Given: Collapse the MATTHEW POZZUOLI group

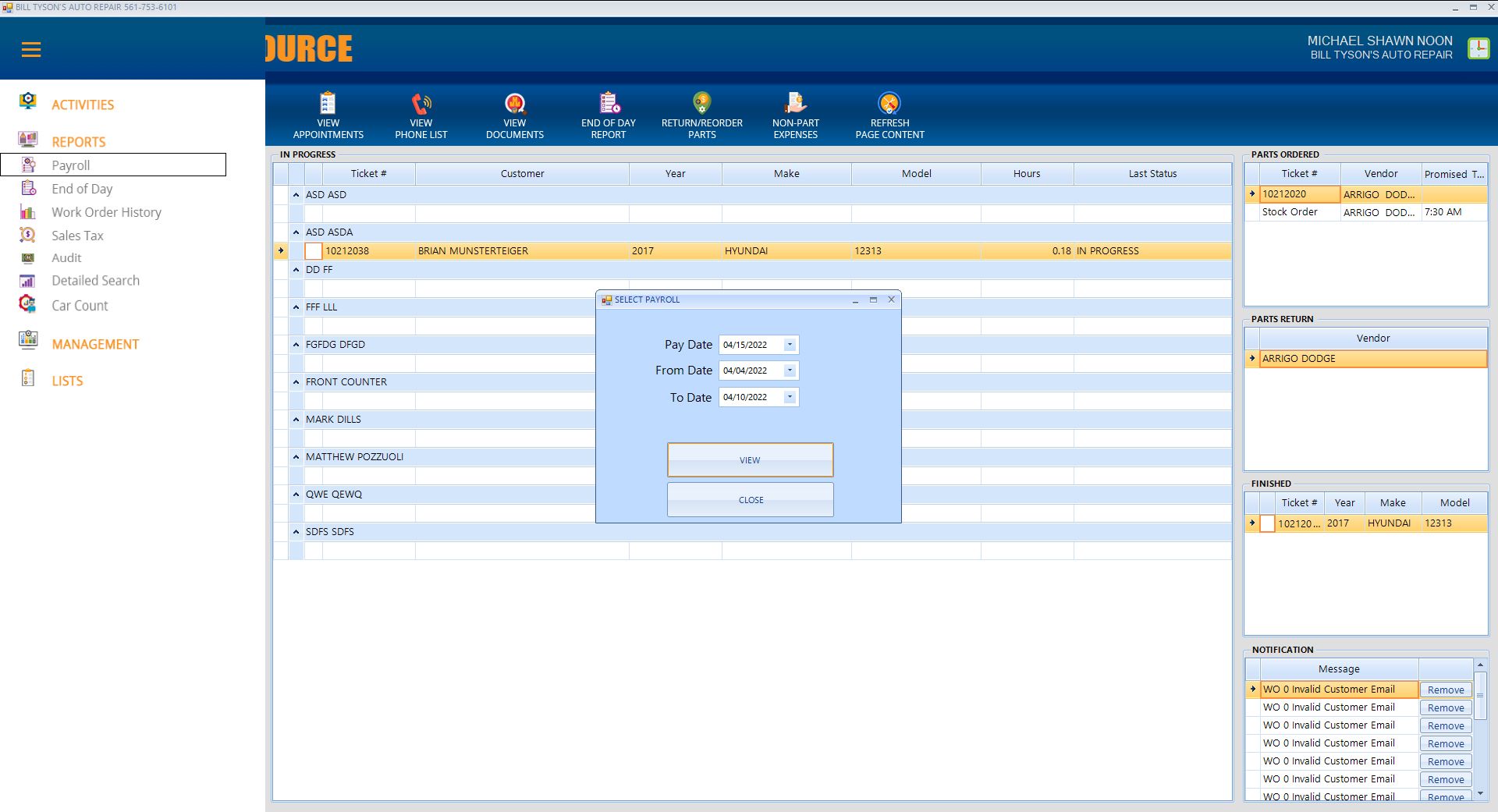Looking at the screenshot, I should [296, 457].
